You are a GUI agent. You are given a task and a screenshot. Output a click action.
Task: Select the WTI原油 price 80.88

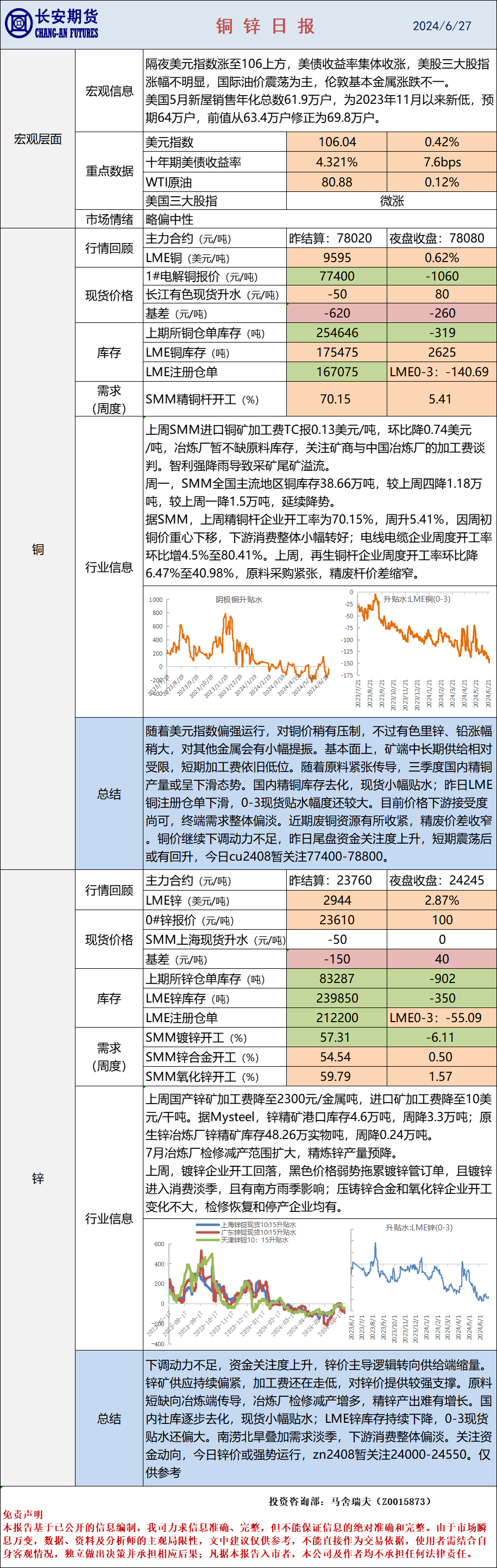(x=337, y=182)
